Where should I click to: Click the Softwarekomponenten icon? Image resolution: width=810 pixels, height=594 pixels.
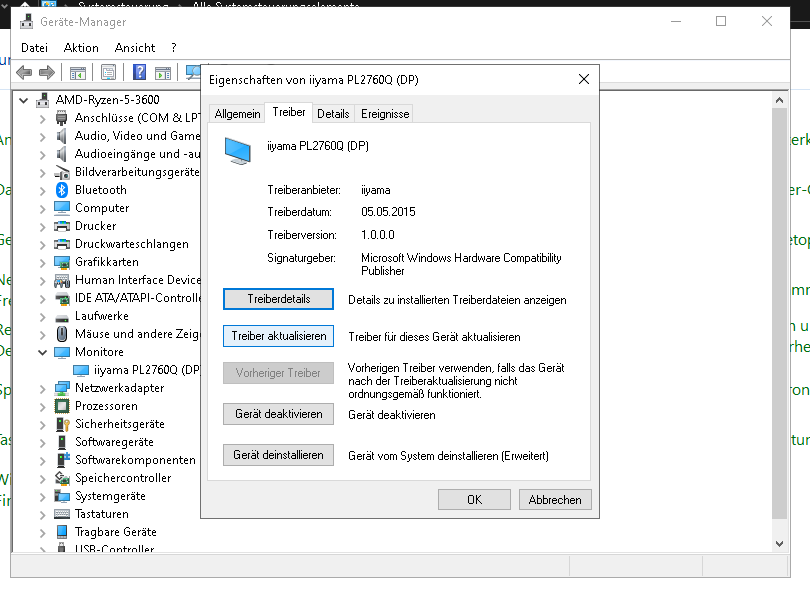63,459
